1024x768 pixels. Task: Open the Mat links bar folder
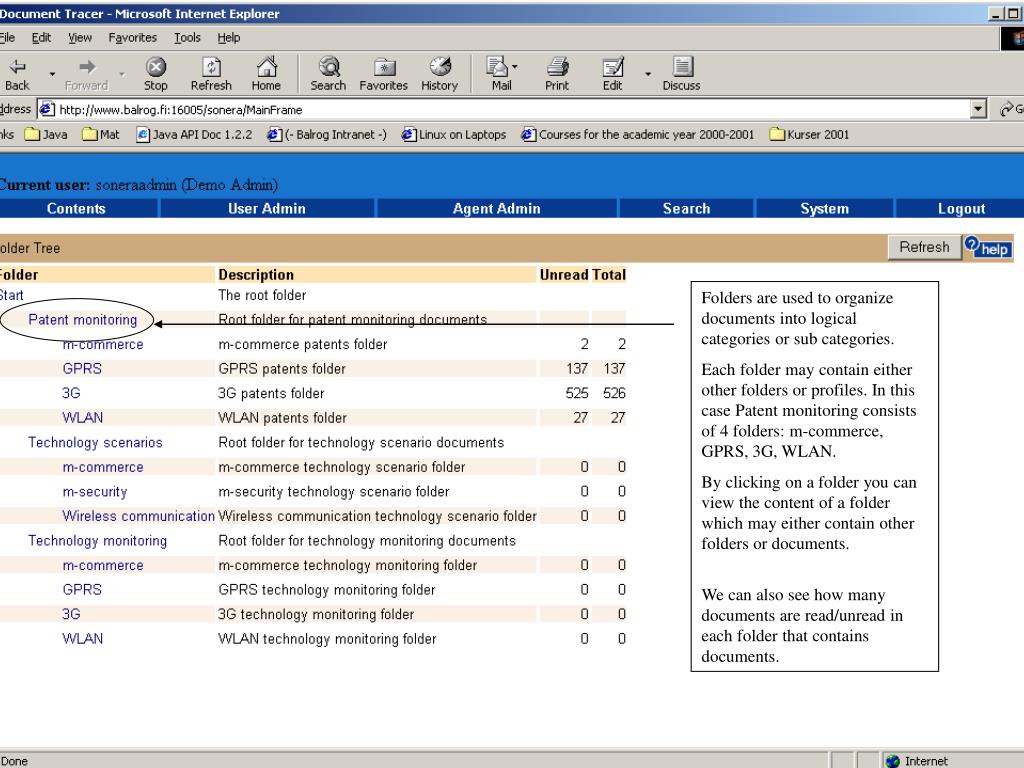101,135
